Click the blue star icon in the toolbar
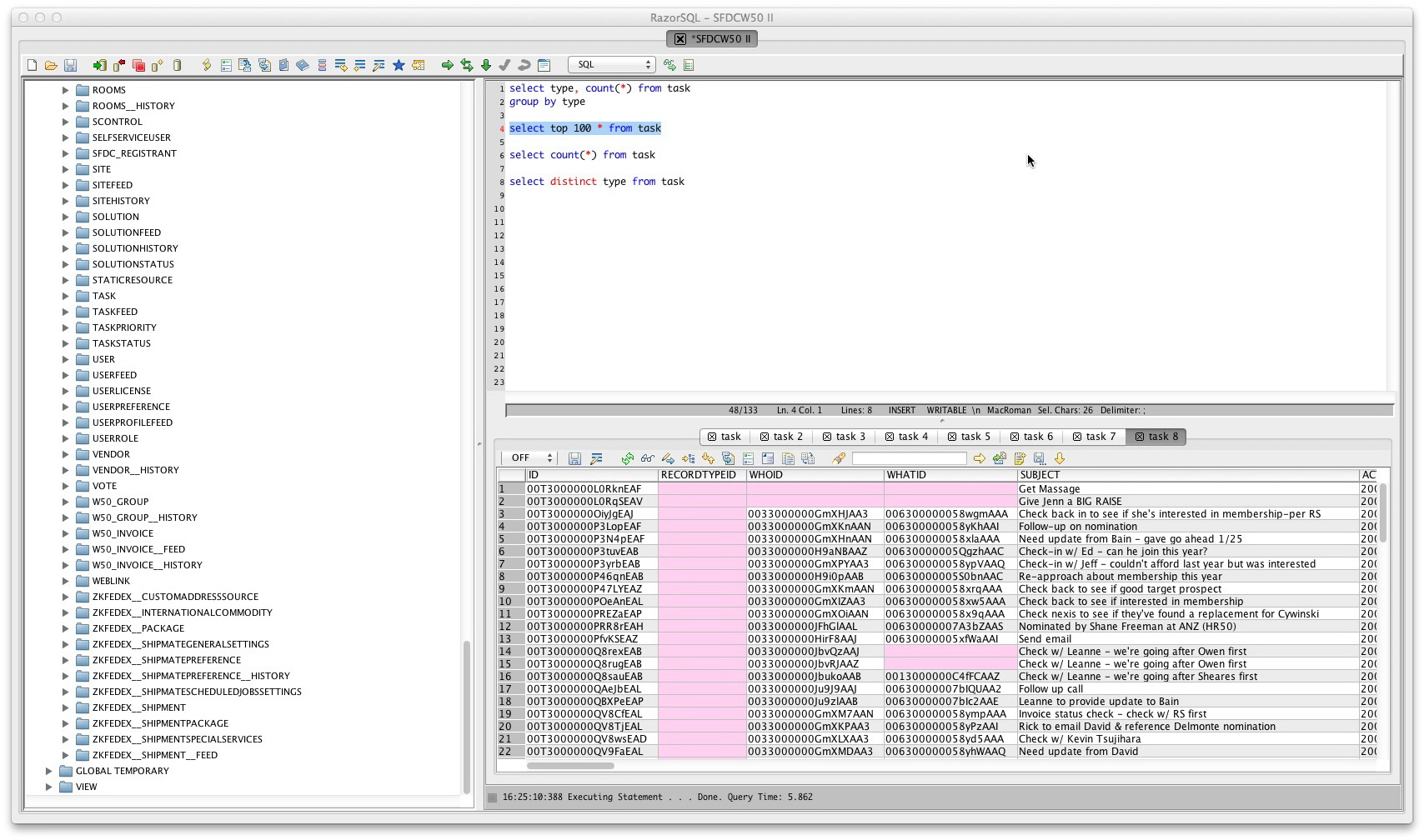 click(399, 65)
